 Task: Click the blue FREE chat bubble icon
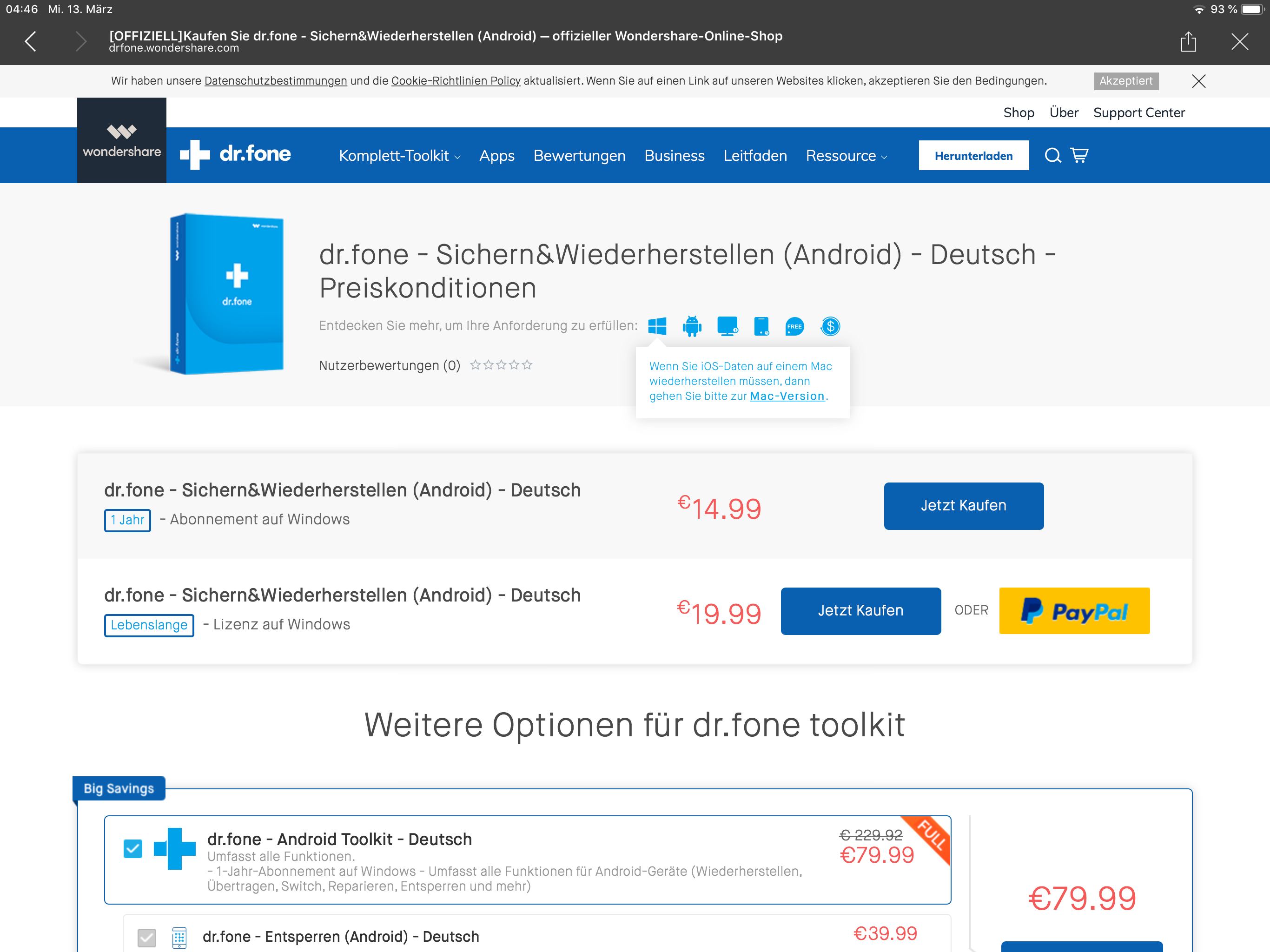(x=794, y=326)
